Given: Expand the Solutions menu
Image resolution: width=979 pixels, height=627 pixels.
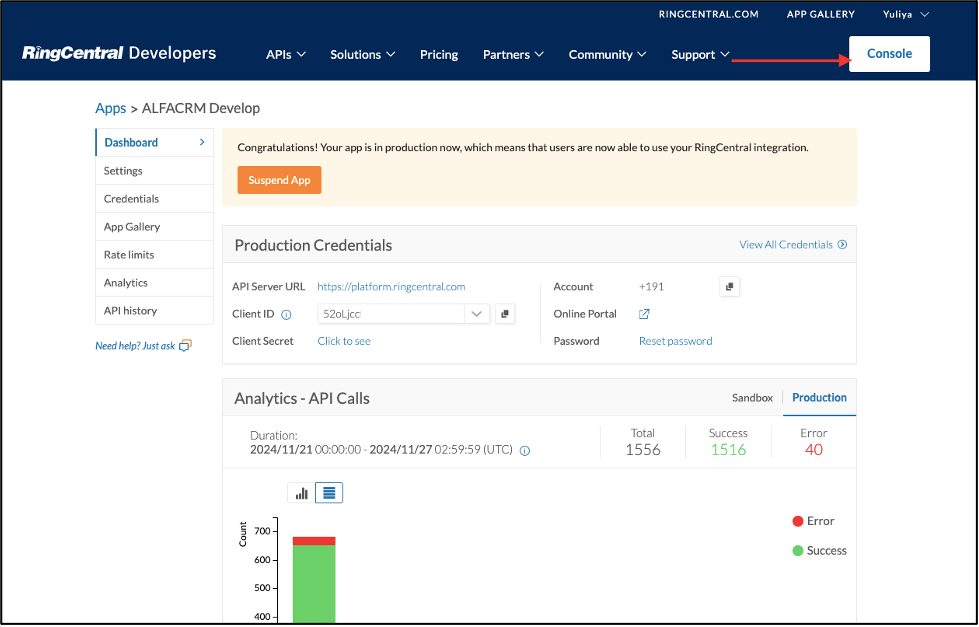Looking at the screenshot, I should point(363,54).
